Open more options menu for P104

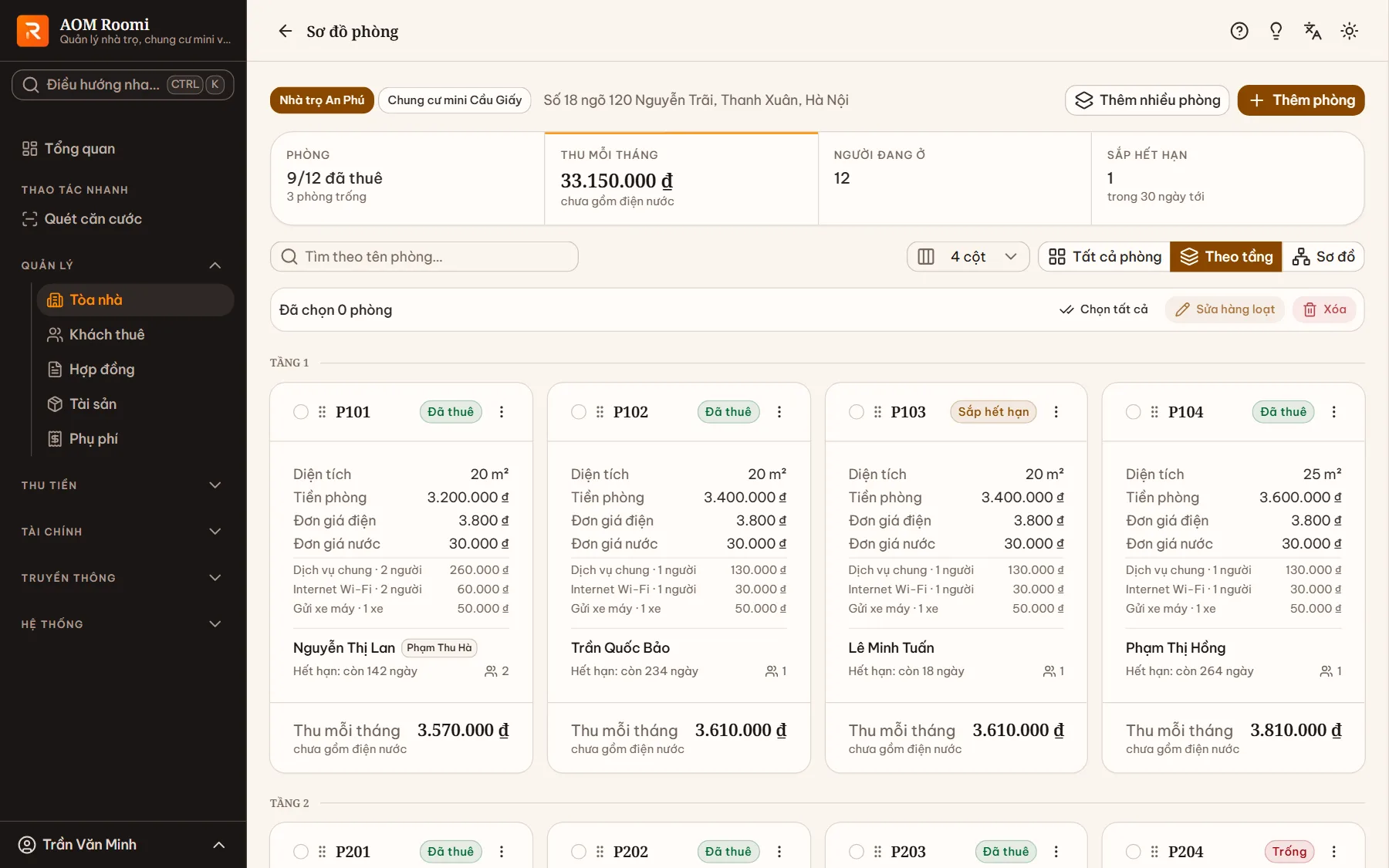coord(1334,412)
